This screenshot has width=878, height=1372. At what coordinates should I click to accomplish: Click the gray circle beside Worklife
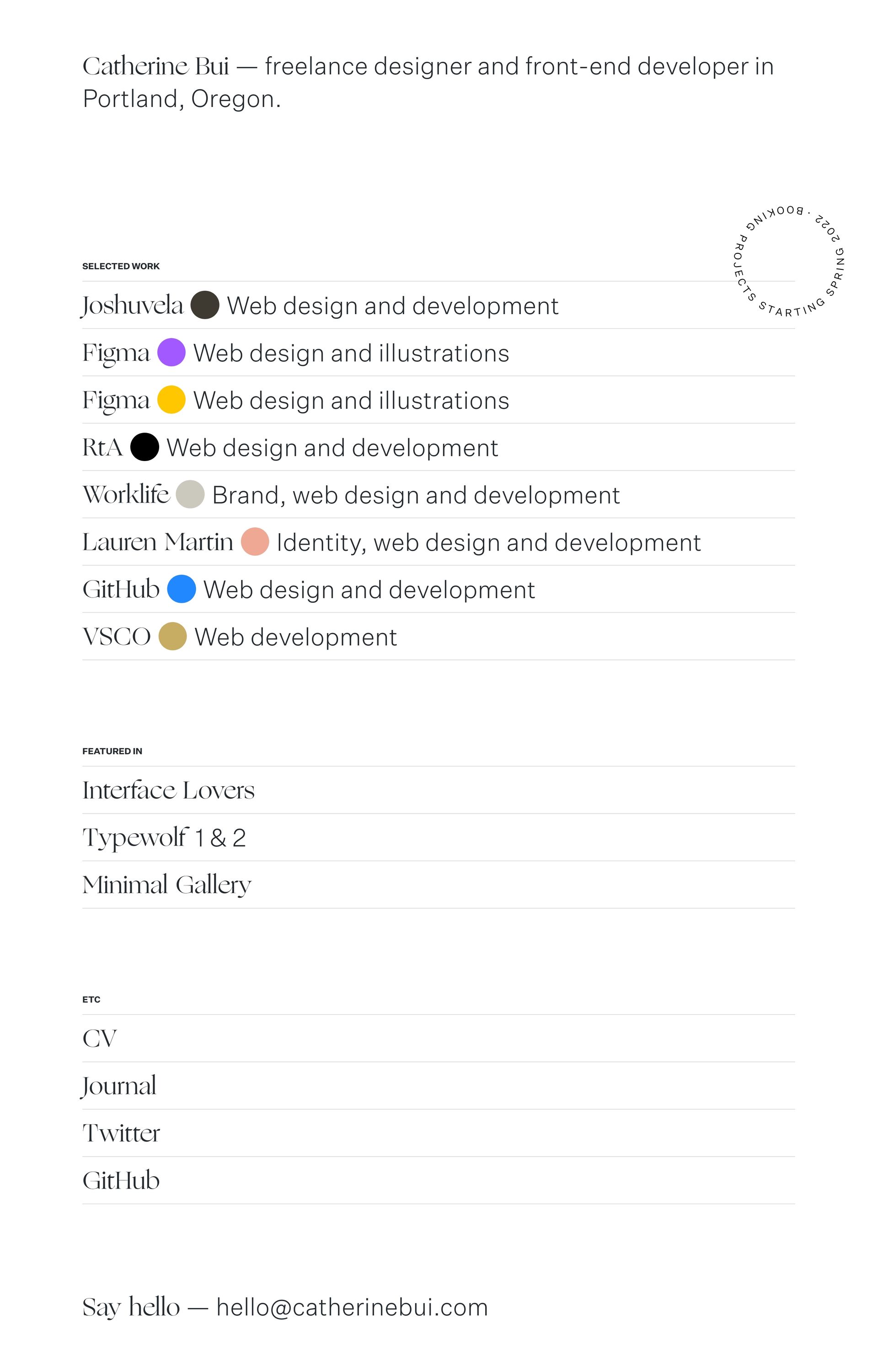[190, 494]
